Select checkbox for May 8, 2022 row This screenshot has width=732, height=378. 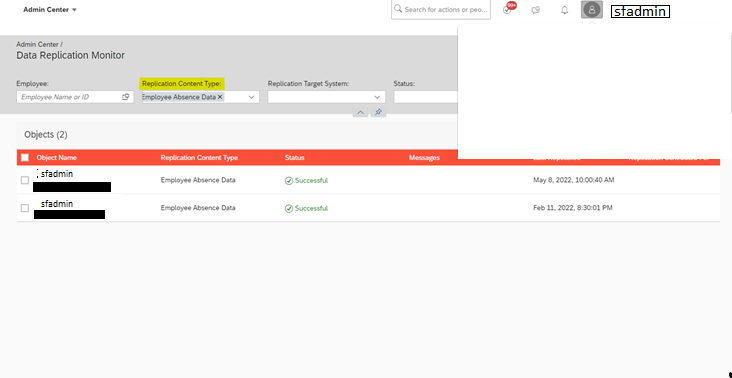25,180
